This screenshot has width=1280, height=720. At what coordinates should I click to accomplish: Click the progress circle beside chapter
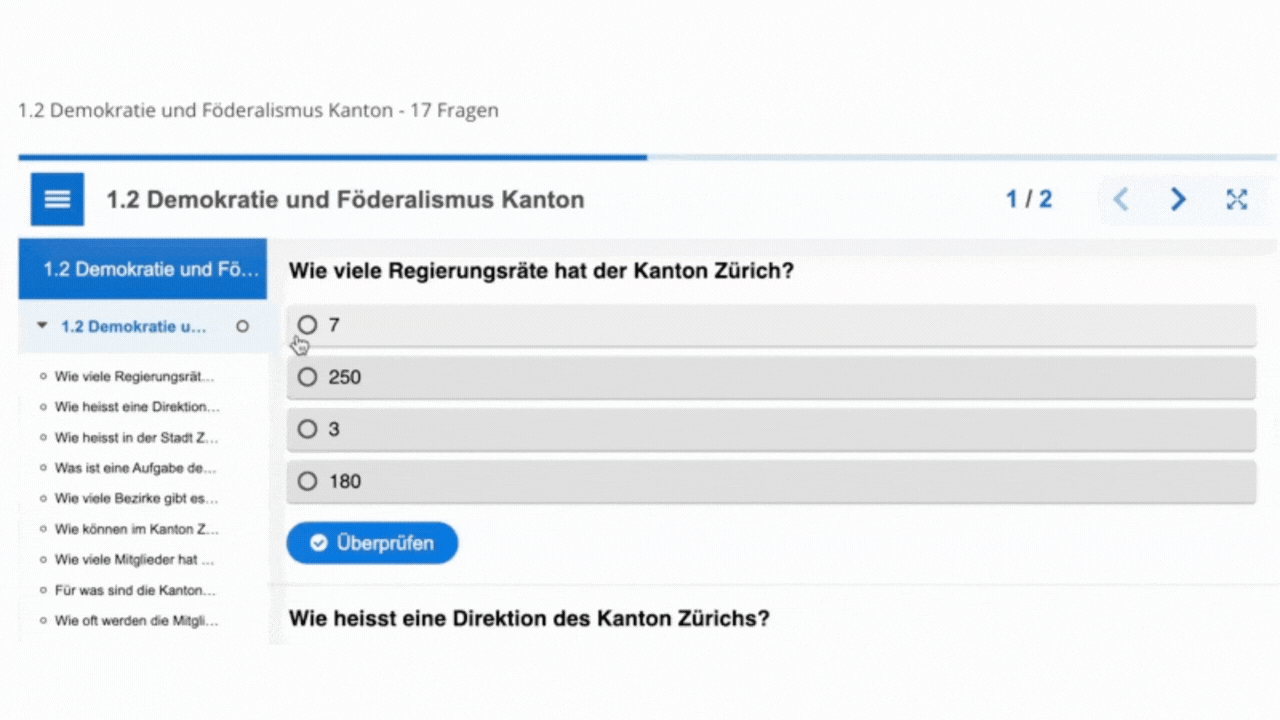(242, 326)
